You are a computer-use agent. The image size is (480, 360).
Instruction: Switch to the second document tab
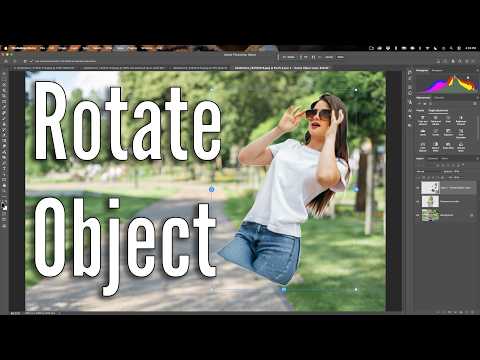click(123, 68)
